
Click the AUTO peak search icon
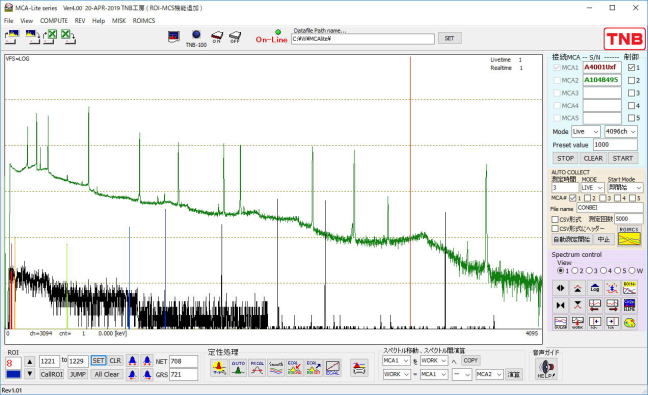pos(238,367)
